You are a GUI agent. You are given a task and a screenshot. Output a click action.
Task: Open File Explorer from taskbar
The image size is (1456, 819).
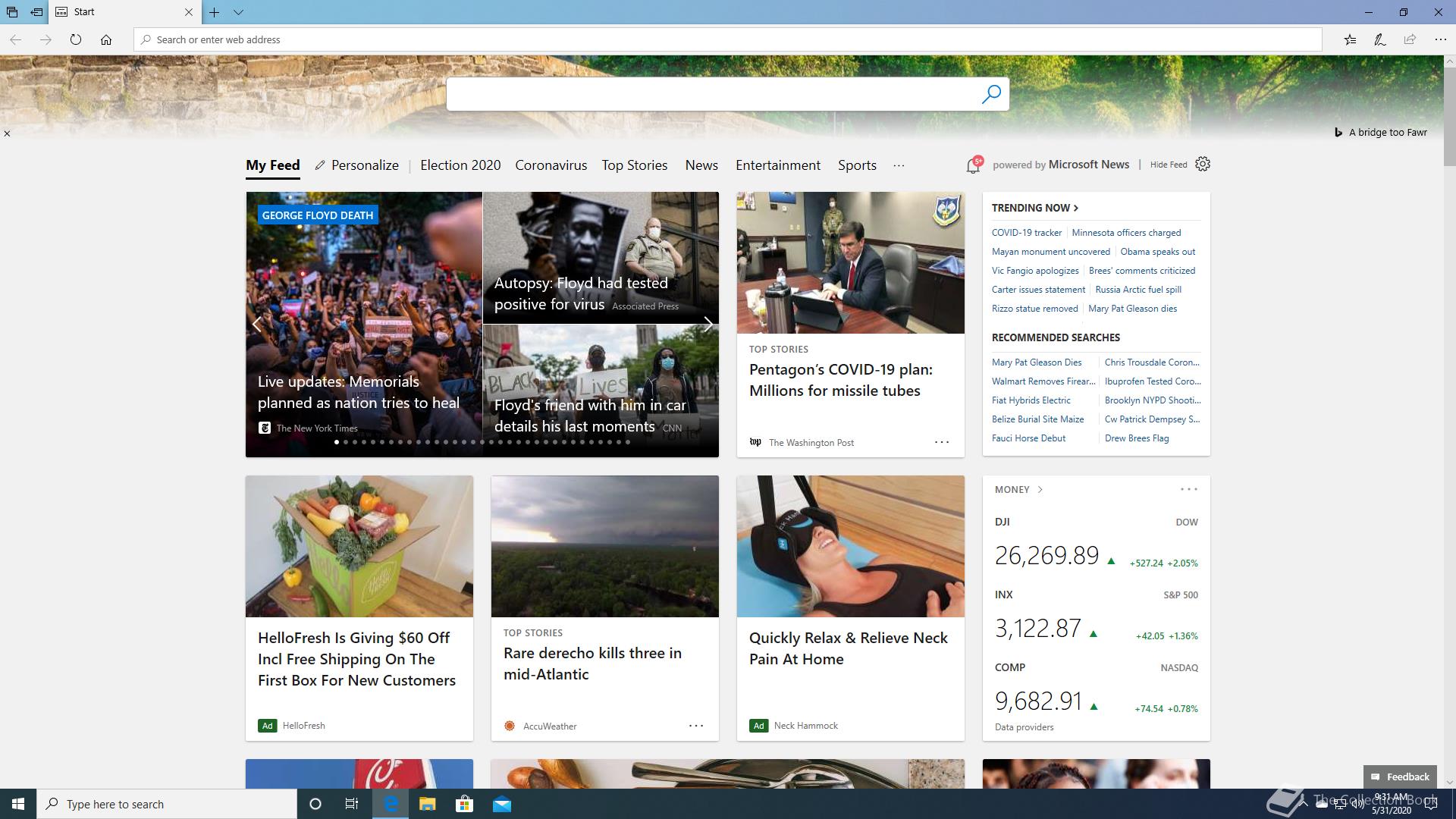[x=428, y=804]
